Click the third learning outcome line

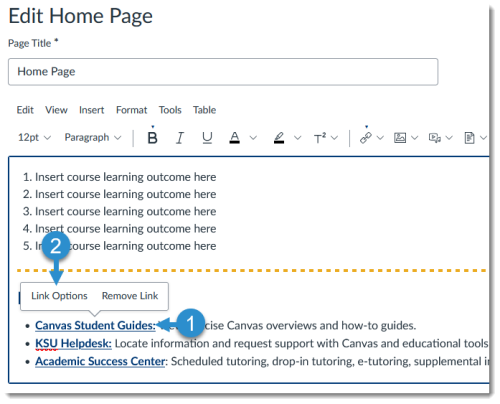point(126,212)
